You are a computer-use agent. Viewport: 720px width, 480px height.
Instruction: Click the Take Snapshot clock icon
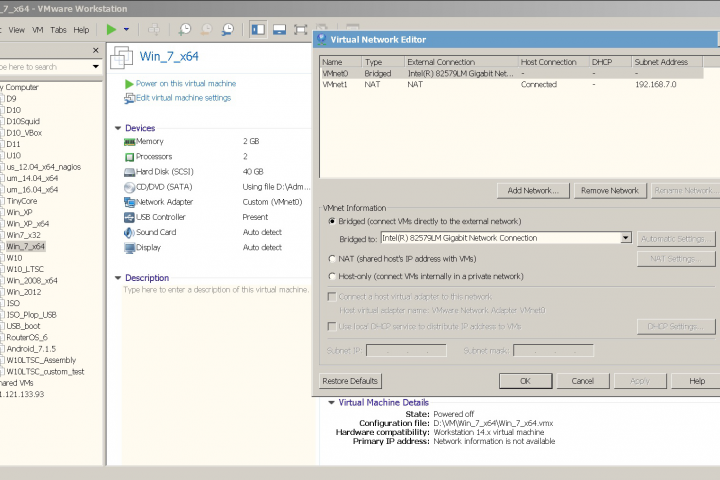click(x=185, y=30)
